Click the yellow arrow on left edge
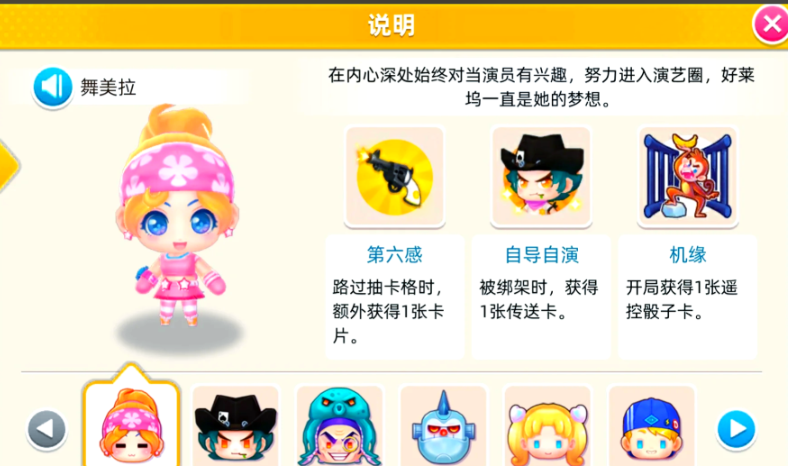The image size is (788, 466). [9, 166]
